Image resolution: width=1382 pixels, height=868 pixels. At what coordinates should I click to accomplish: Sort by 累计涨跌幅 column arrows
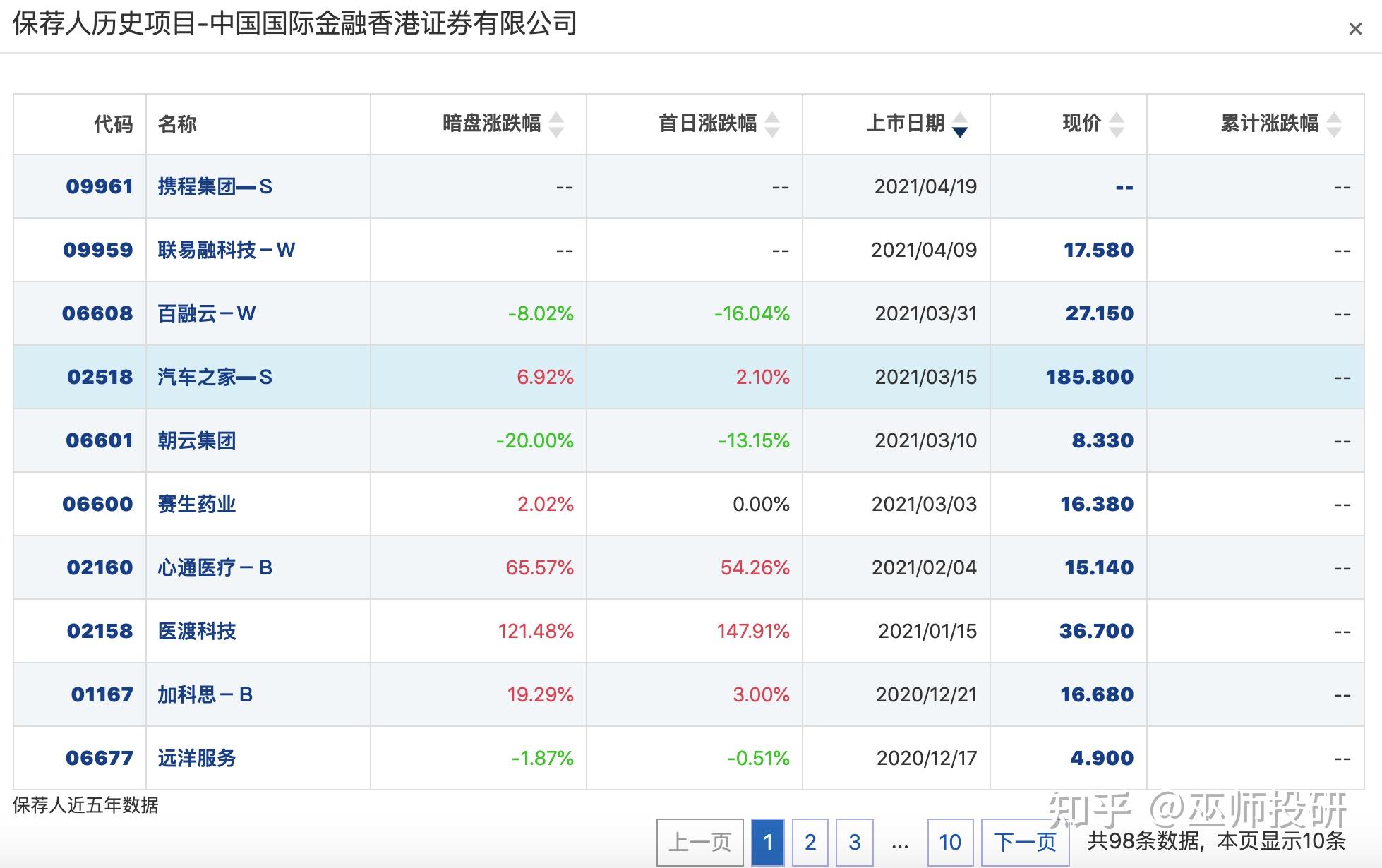(1334, 125)
